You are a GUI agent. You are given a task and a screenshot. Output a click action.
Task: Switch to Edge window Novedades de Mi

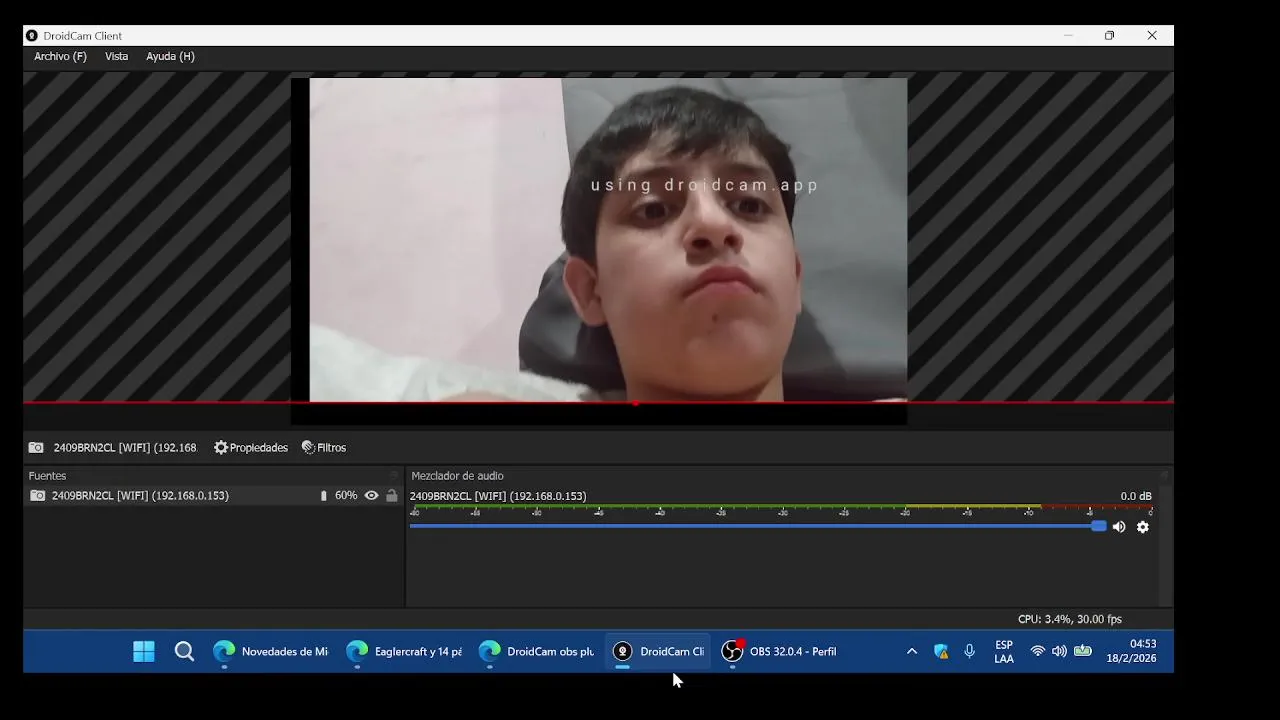271,652
